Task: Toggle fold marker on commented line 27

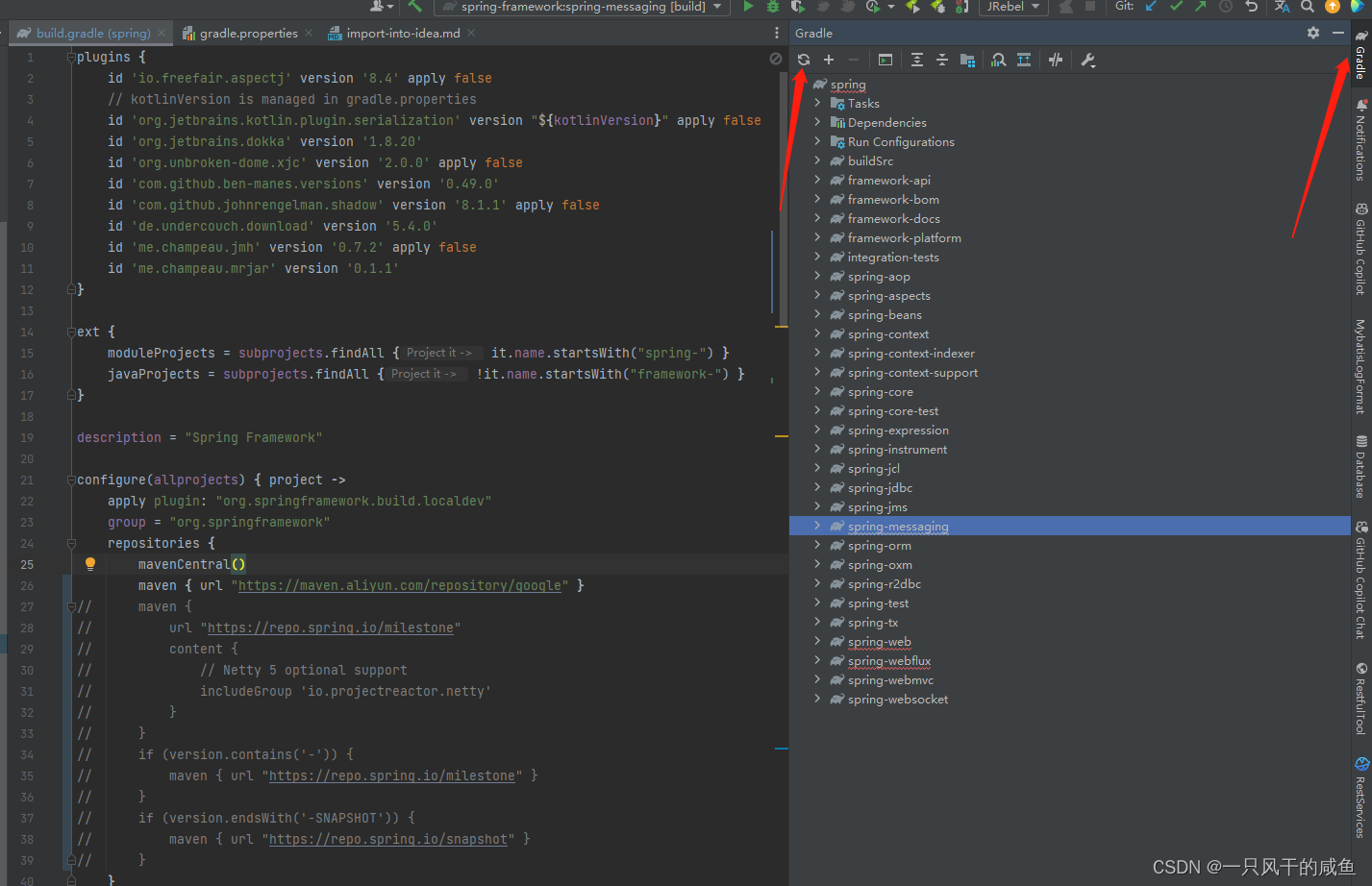Action: click(71, 606)
